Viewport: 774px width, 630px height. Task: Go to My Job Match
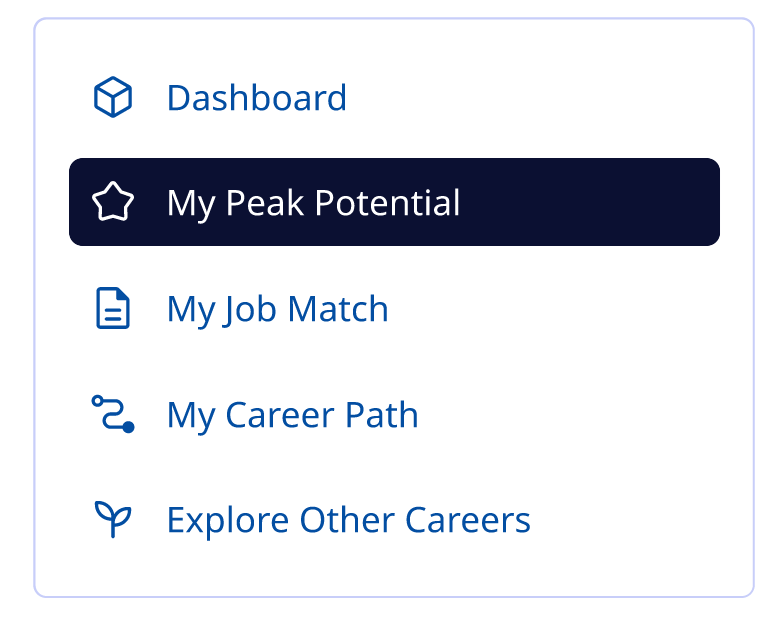(277, 309)
